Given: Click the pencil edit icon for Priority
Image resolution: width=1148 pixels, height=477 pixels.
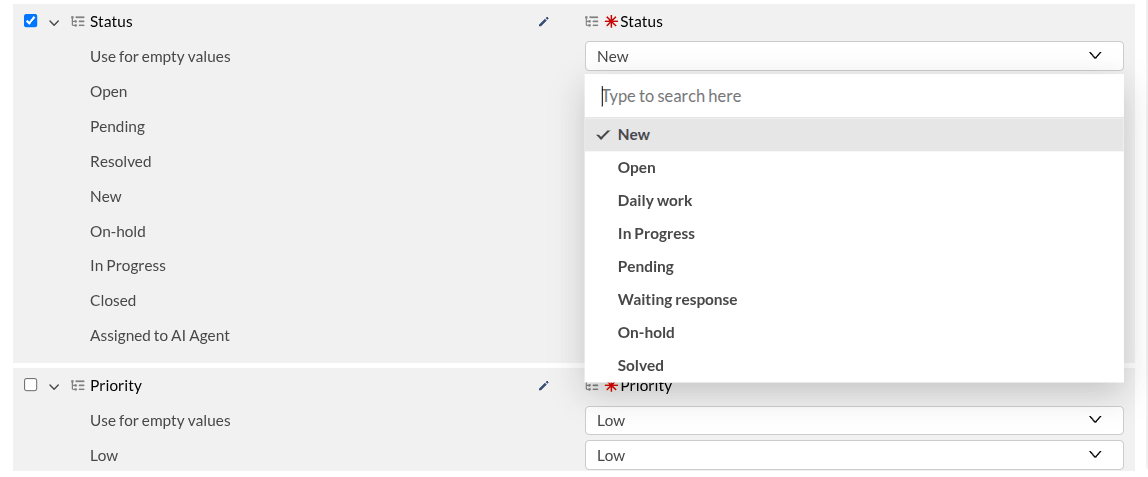Looking at the screenshot, I should (543, 386).
